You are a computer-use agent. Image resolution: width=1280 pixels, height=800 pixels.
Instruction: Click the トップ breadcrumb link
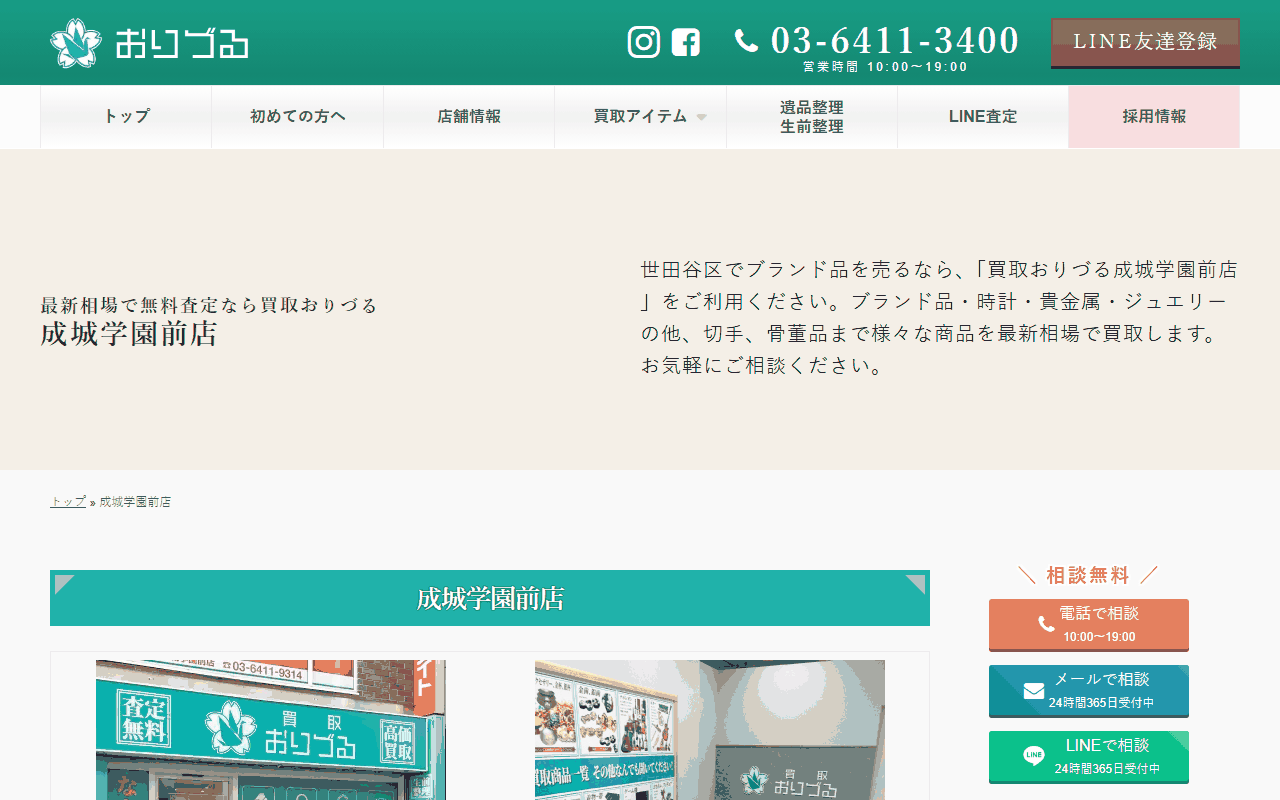[68, 502]
